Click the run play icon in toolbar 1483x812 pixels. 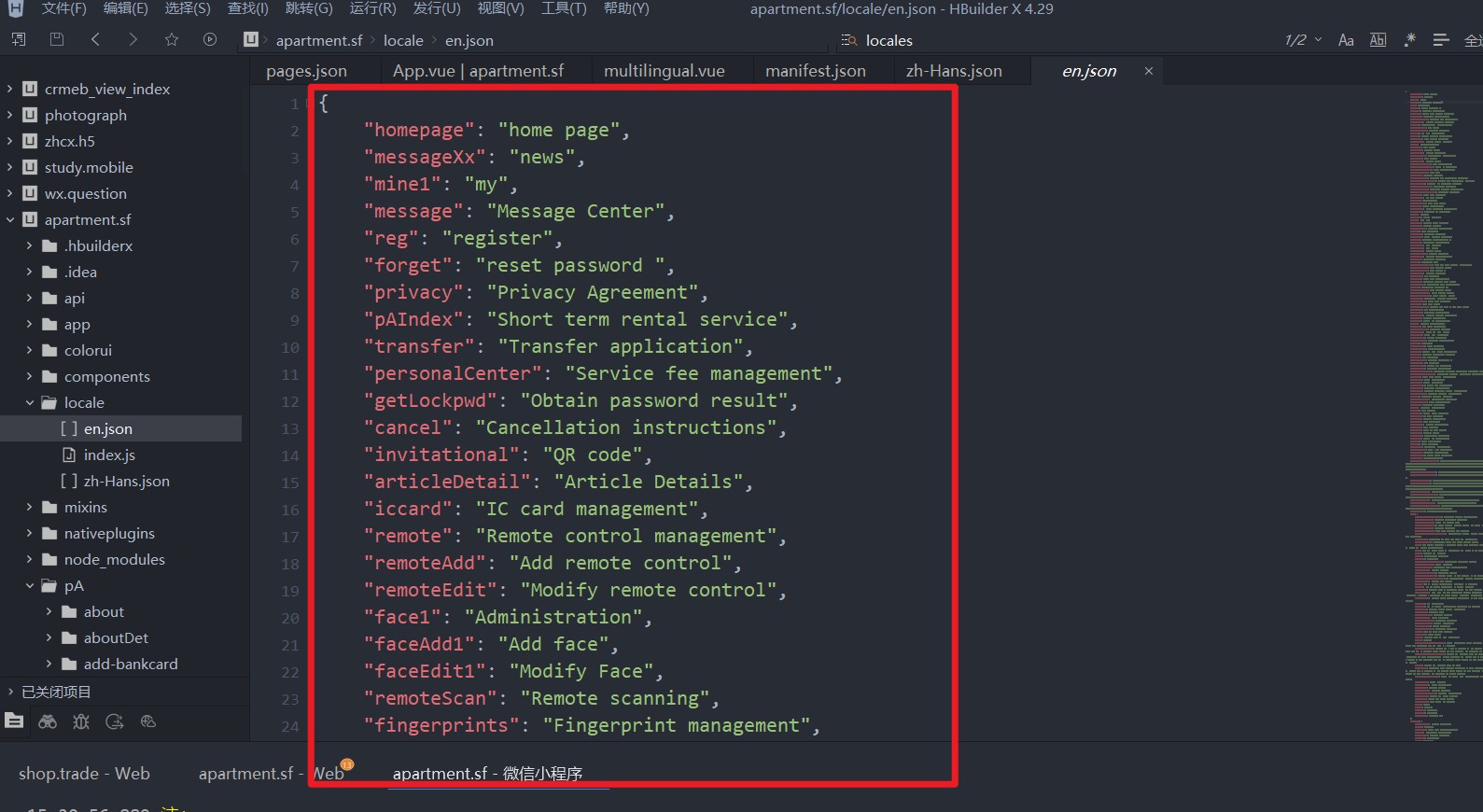[210, 39]
